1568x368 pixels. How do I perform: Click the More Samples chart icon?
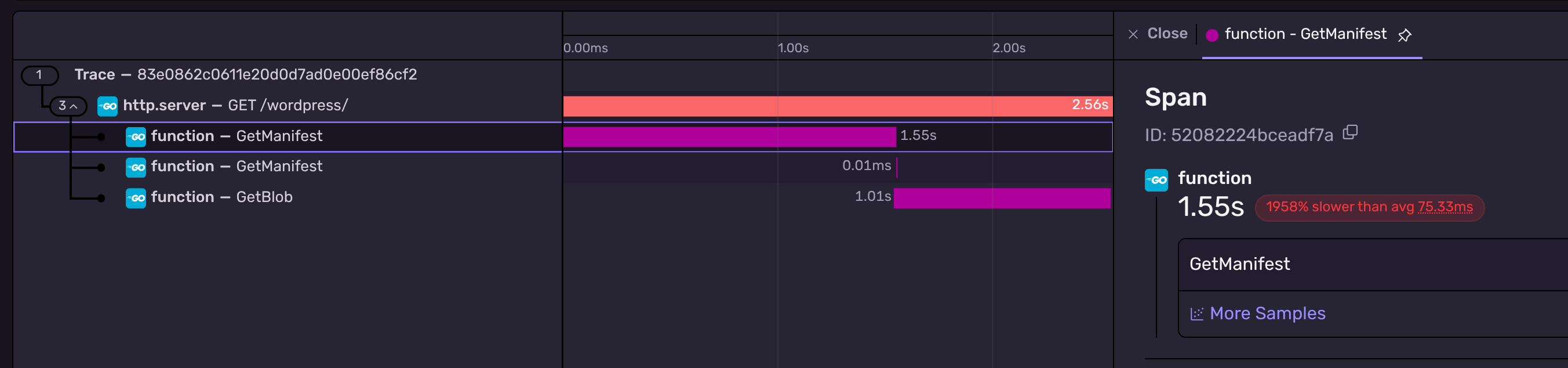(1196, 314)
